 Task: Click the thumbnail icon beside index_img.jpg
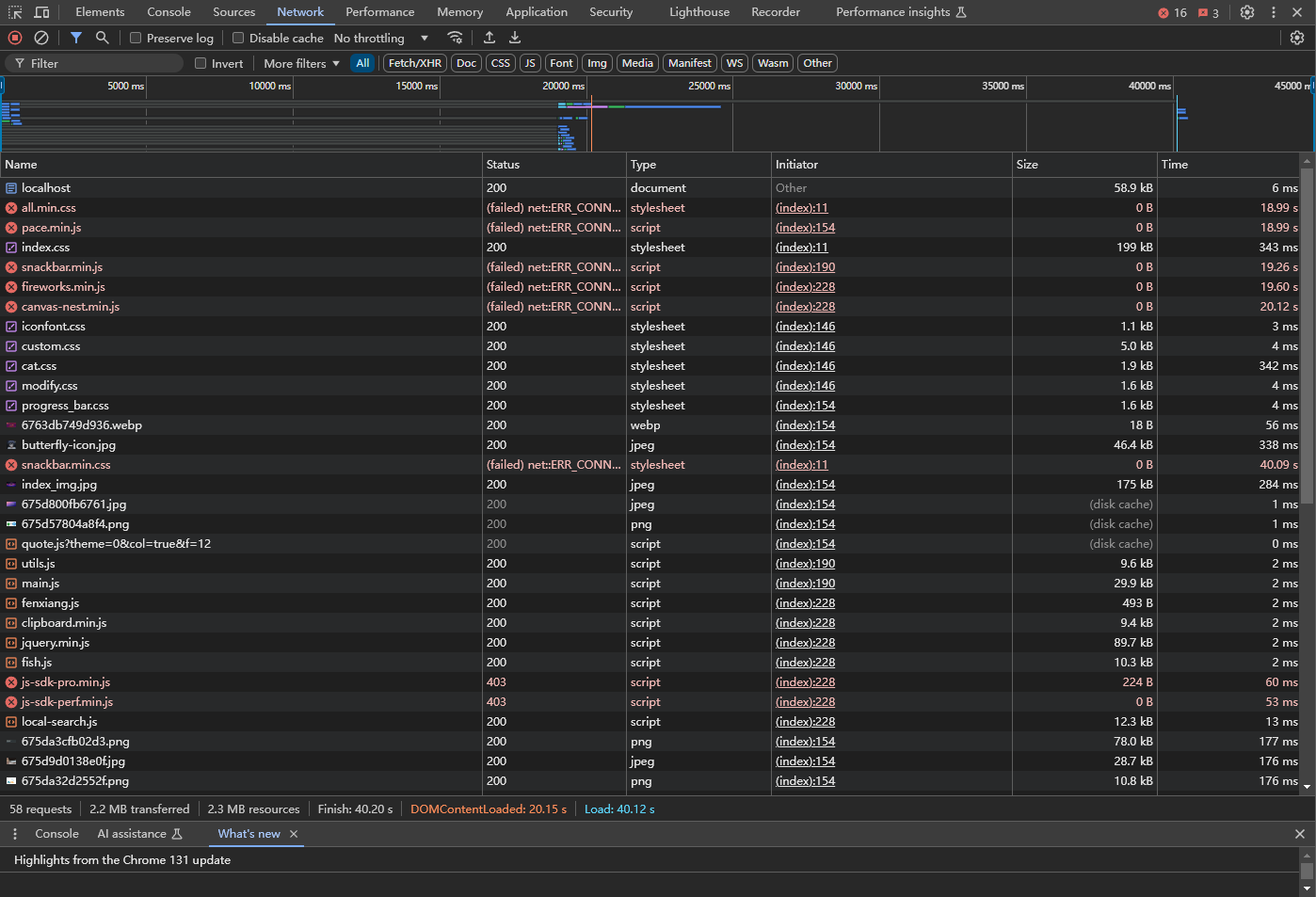pos(11,485)
